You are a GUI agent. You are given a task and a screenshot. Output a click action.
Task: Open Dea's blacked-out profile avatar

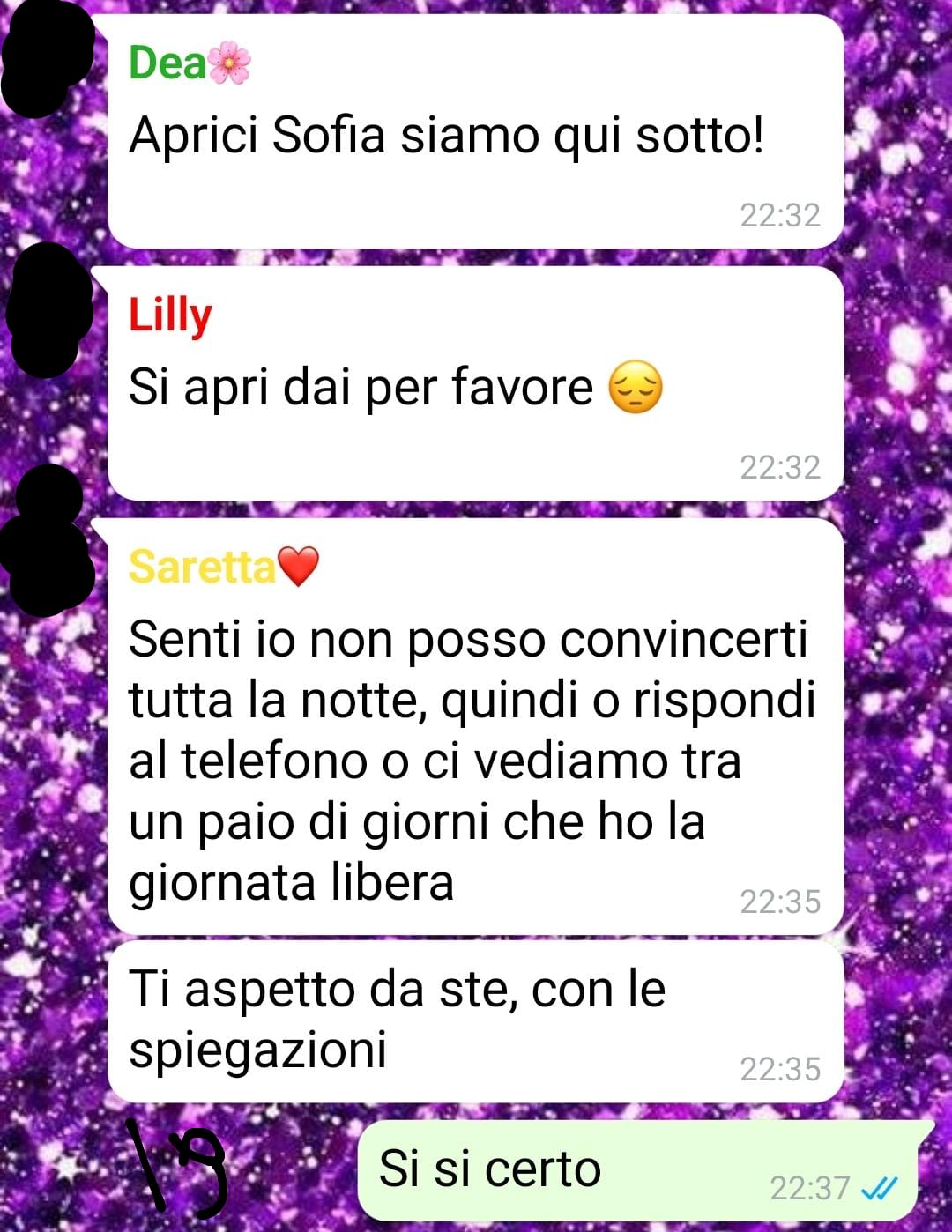point(48,59)
